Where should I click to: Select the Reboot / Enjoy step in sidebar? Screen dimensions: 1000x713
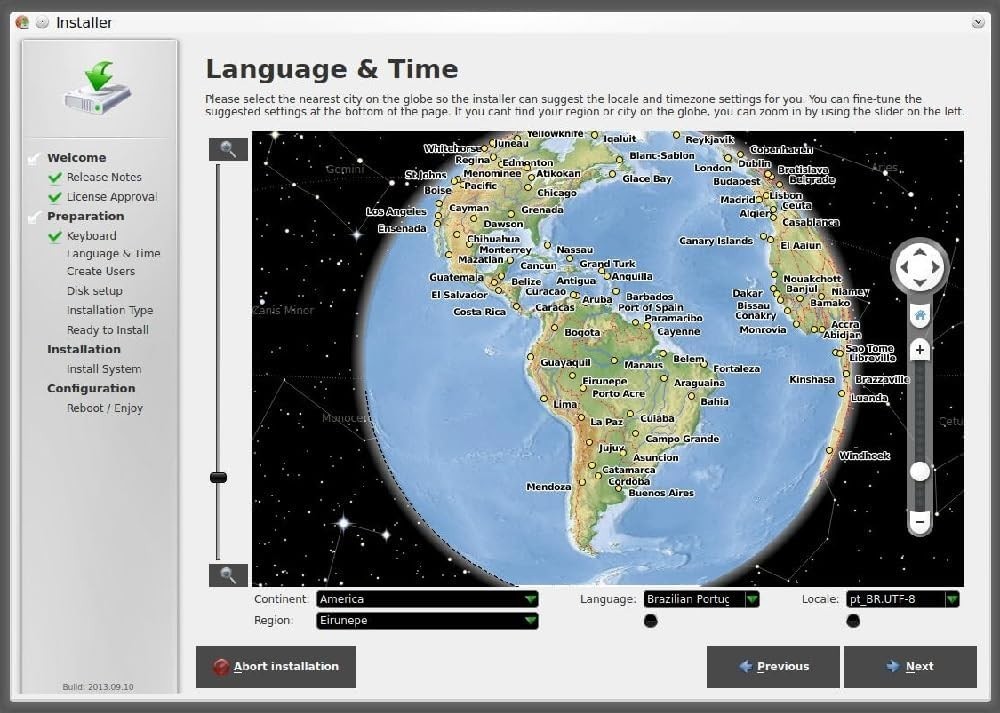105,408
